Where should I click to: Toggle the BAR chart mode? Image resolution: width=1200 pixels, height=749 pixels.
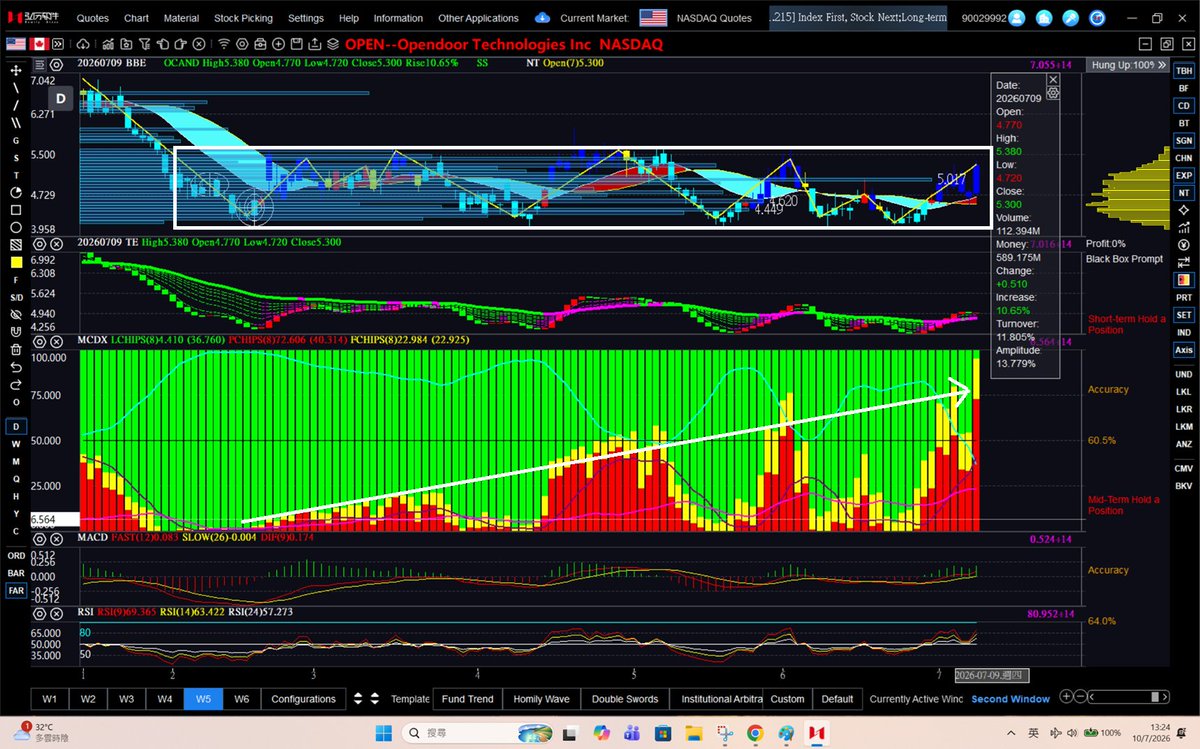point(16,573)
